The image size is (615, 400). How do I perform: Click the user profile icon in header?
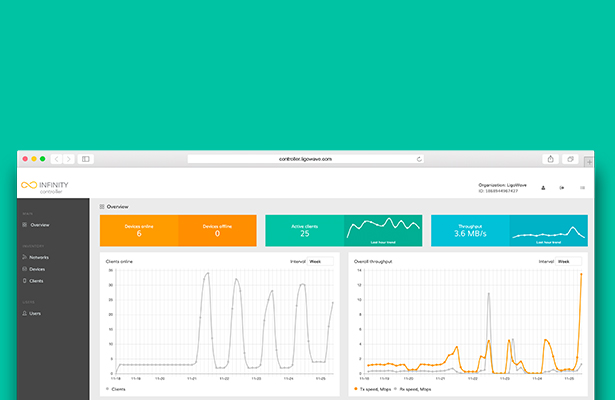543,187
